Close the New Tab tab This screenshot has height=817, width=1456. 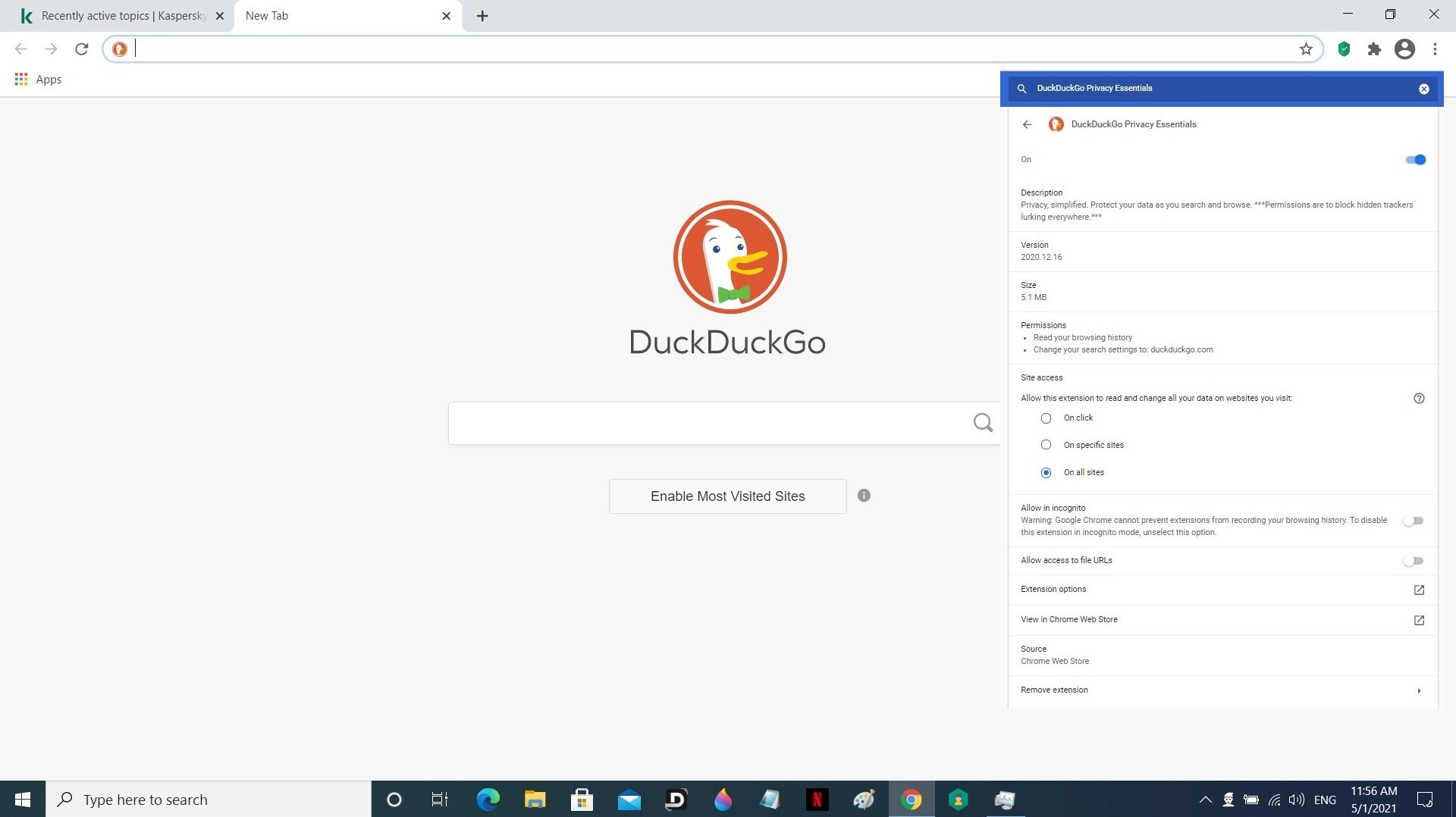pos(446,16)
